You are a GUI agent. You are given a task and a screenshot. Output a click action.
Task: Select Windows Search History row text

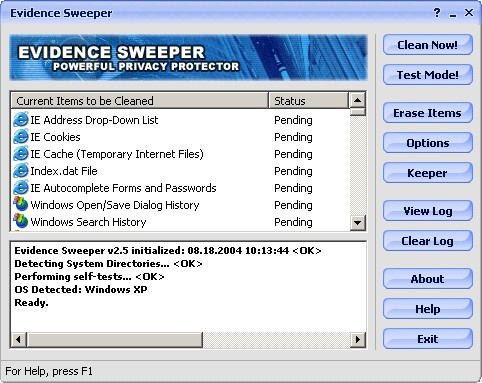[x=88, y=222]
